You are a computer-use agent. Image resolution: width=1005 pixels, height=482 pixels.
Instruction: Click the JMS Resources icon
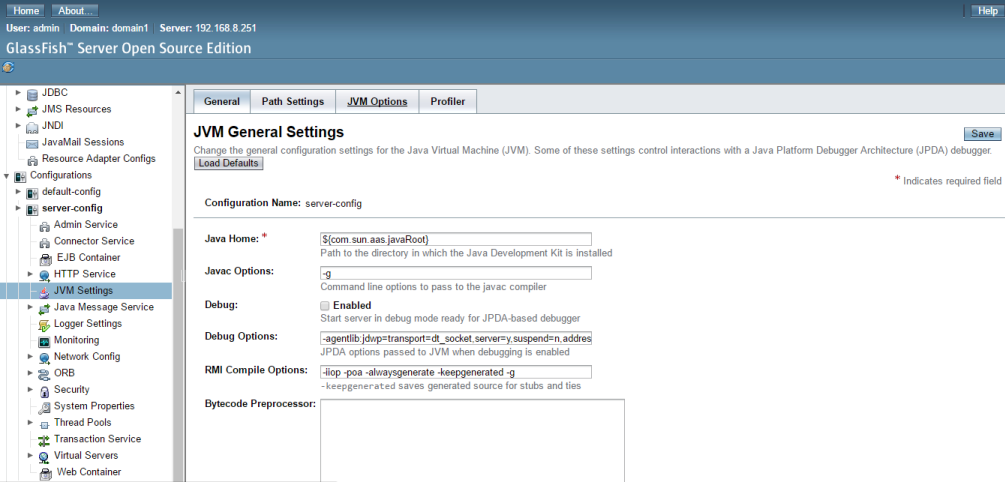click(31, 110)
